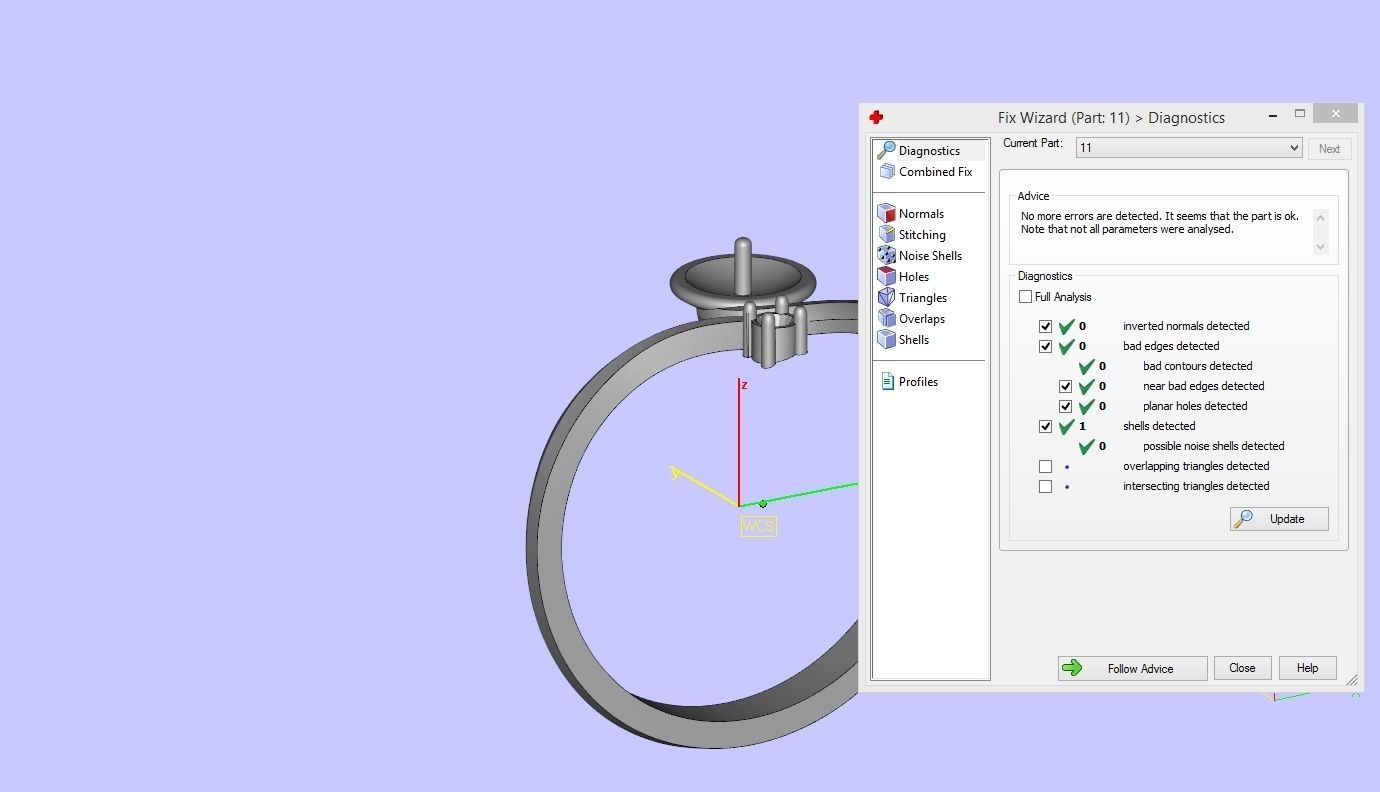Open the Diagnostics page label
The image size is (1380, 792).
point(929,150)
